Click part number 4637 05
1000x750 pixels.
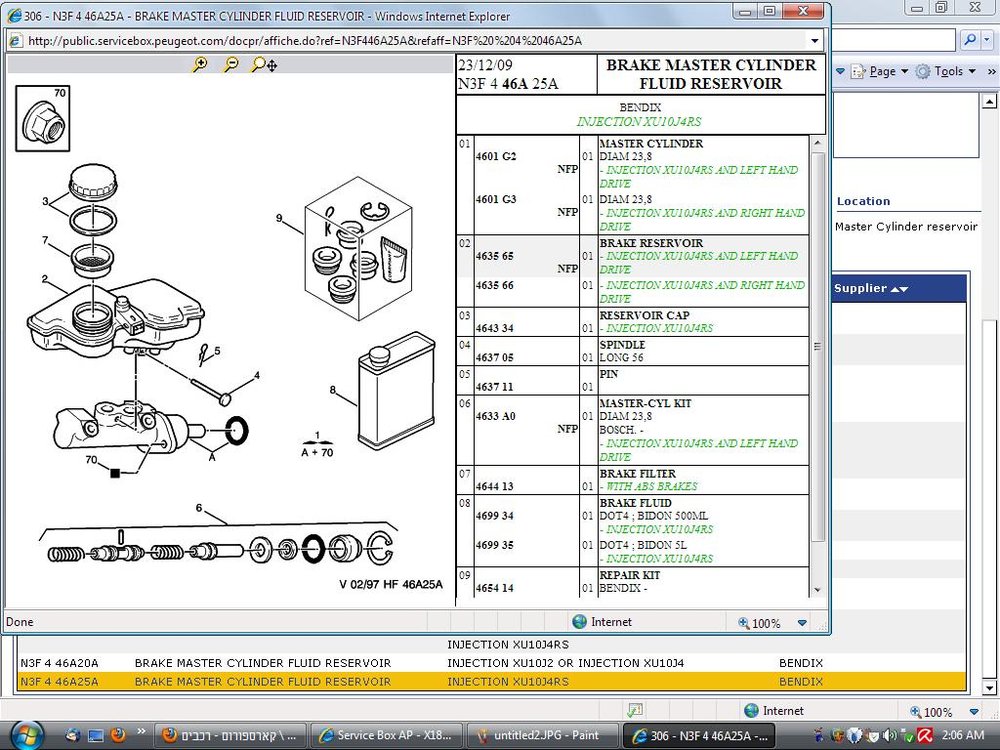click(494, 357)
